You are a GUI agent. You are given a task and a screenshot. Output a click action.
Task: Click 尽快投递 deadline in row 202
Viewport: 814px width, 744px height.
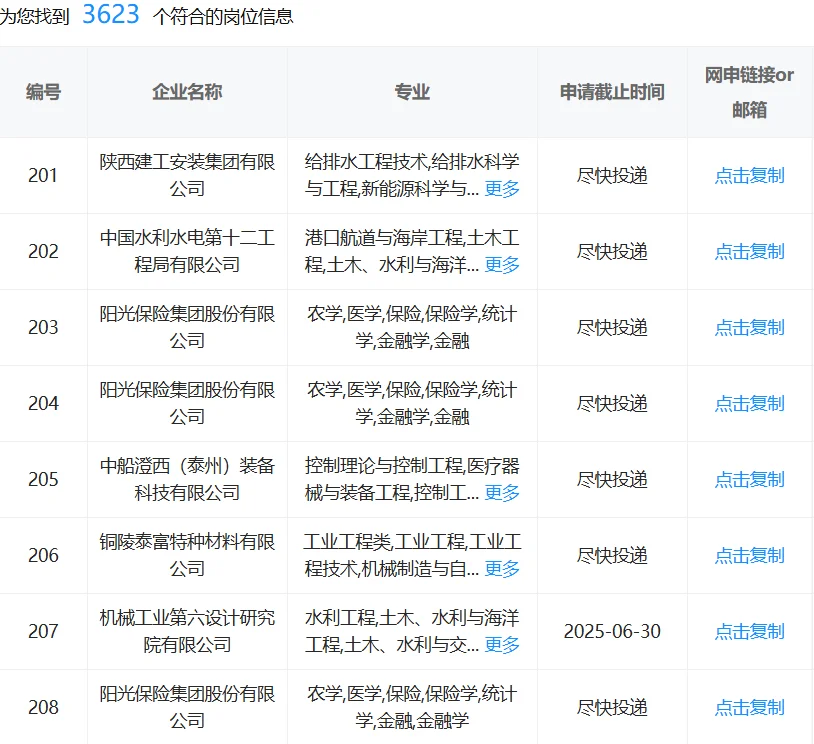point(612,251)
